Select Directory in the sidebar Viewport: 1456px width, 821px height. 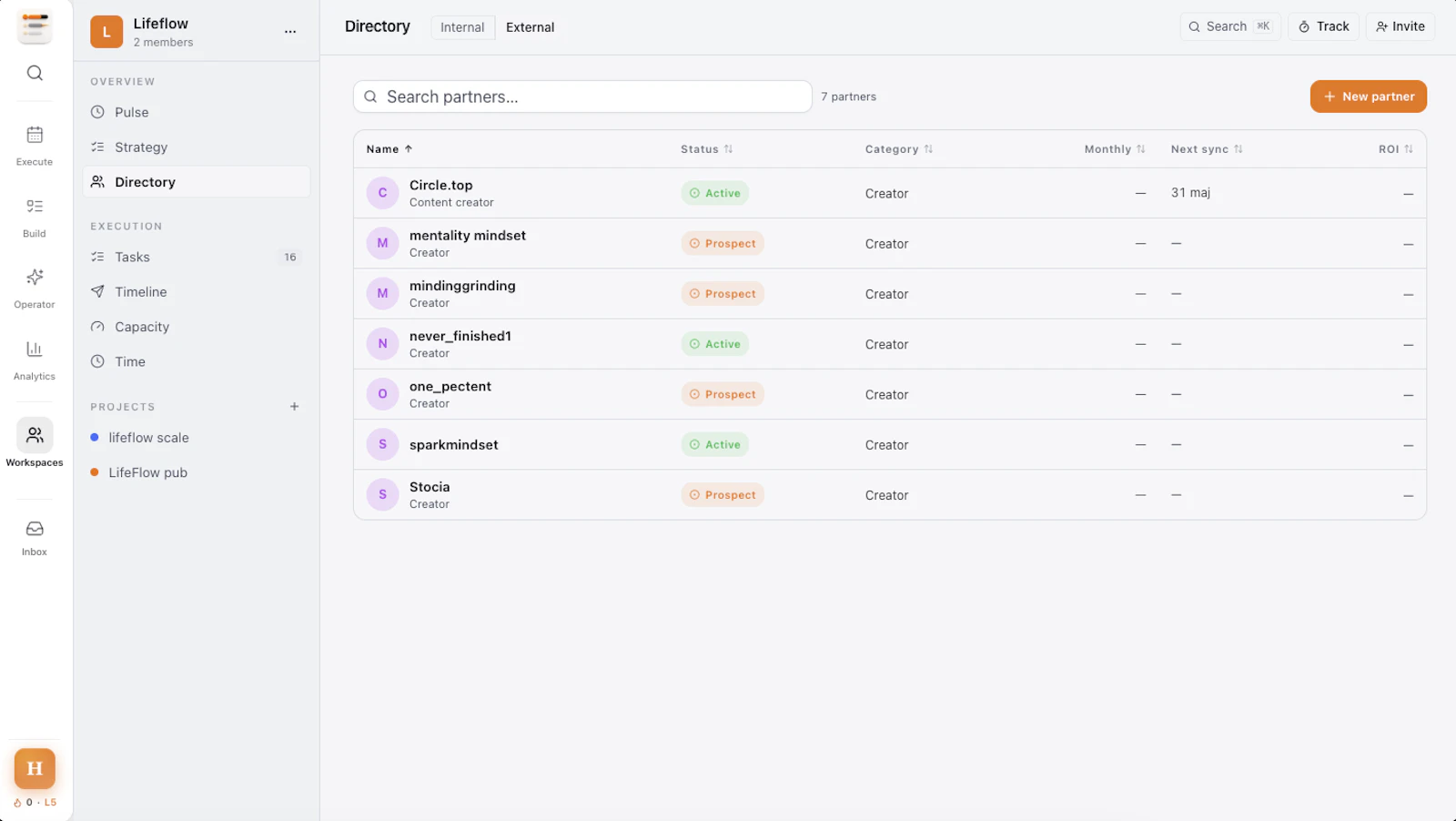(x=197, y=182)
